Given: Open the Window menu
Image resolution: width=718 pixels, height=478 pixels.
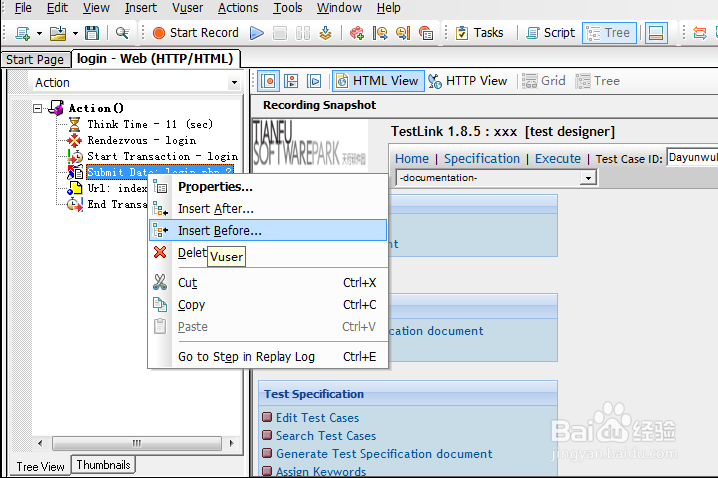Looking at the screenshot, I should pos(339,8).
